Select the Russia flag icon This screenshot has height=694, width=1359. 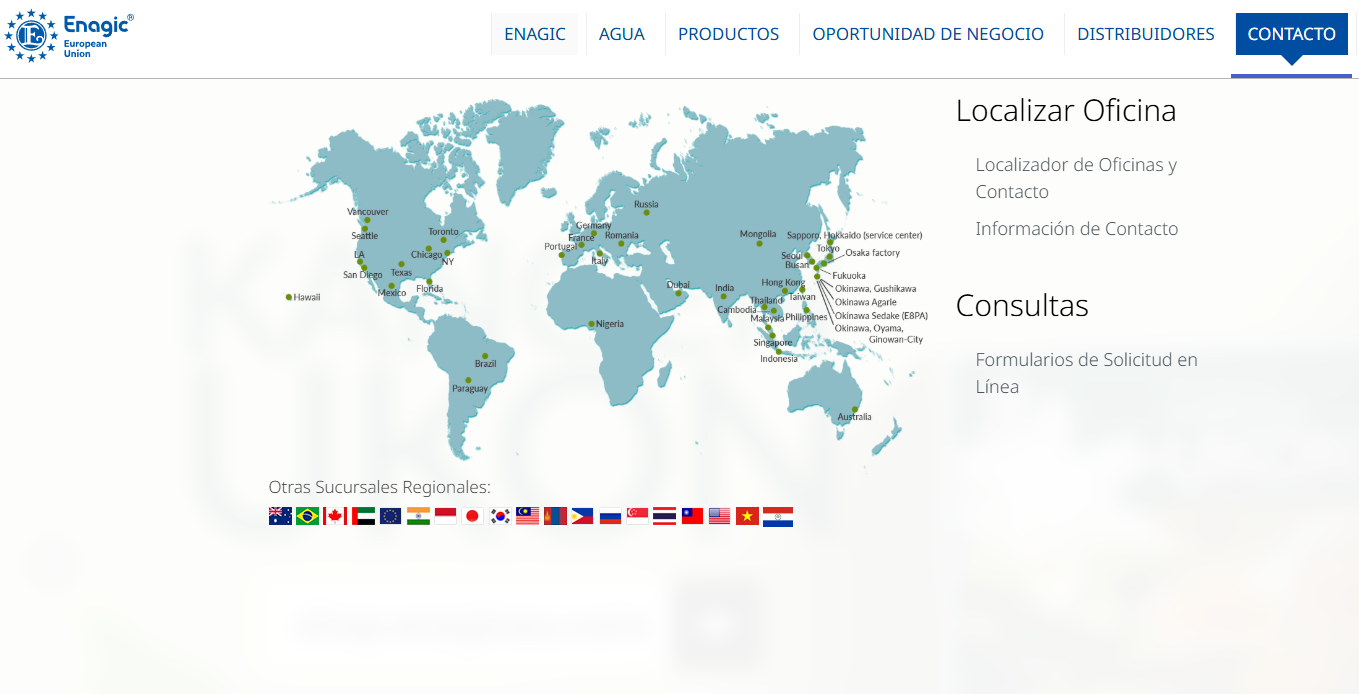tap(610, 516)
